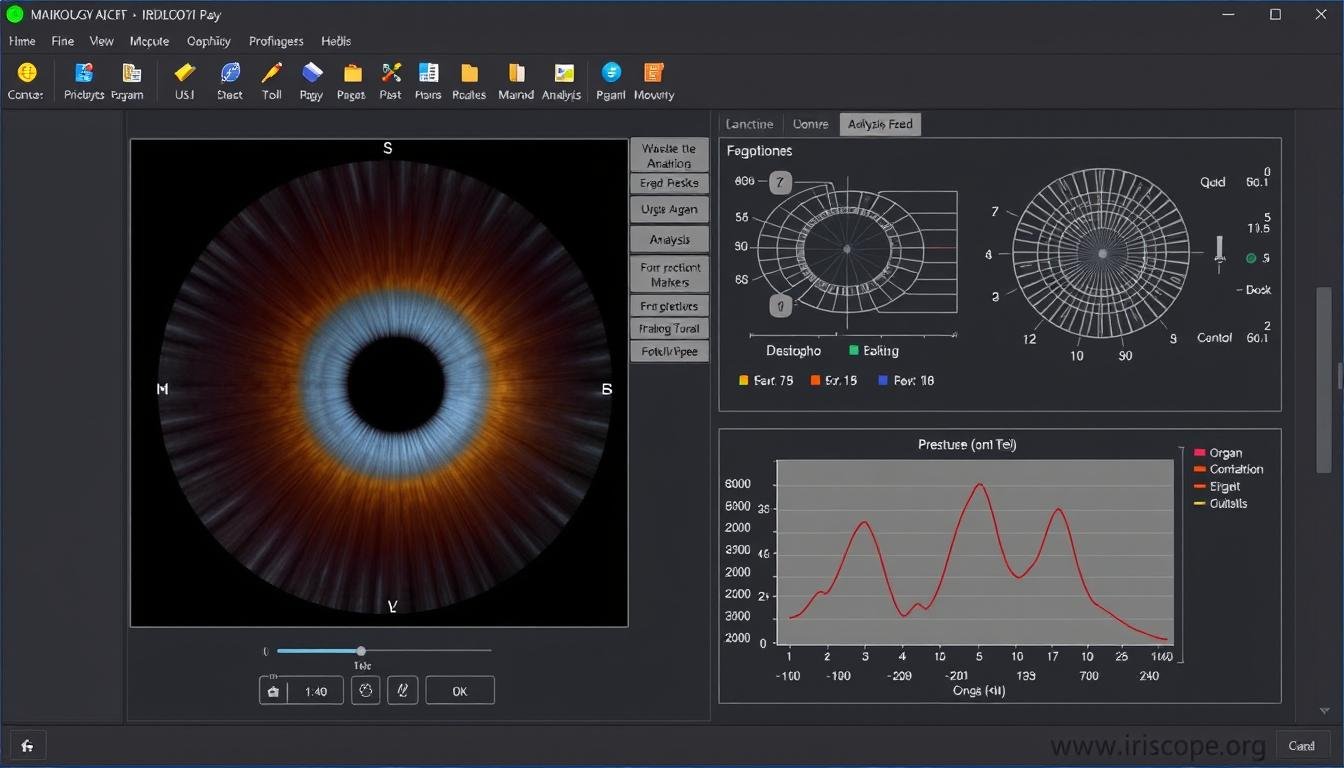Switch to the Adlyzis Fzed tab

coord(879,124)
